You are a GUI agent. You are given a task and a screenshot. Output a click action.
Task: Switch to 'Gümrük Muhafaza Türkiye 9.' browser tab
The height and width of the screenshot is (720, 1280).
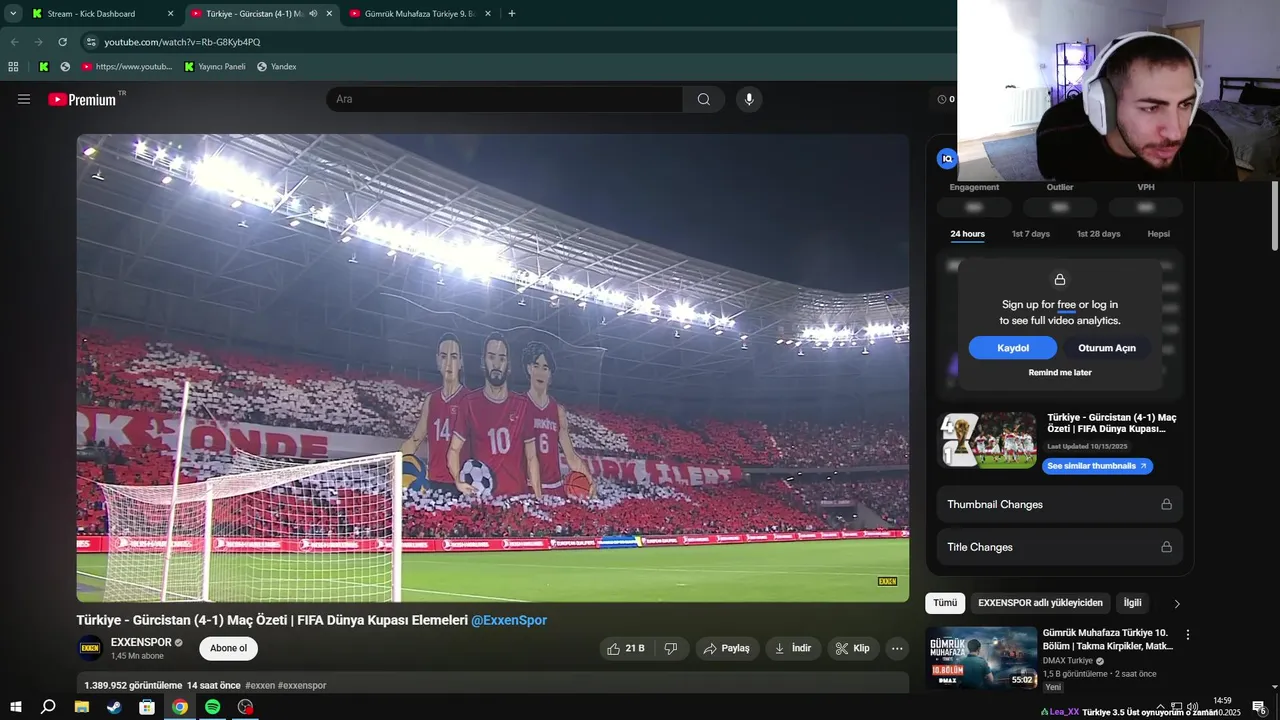tap(420, 14)
